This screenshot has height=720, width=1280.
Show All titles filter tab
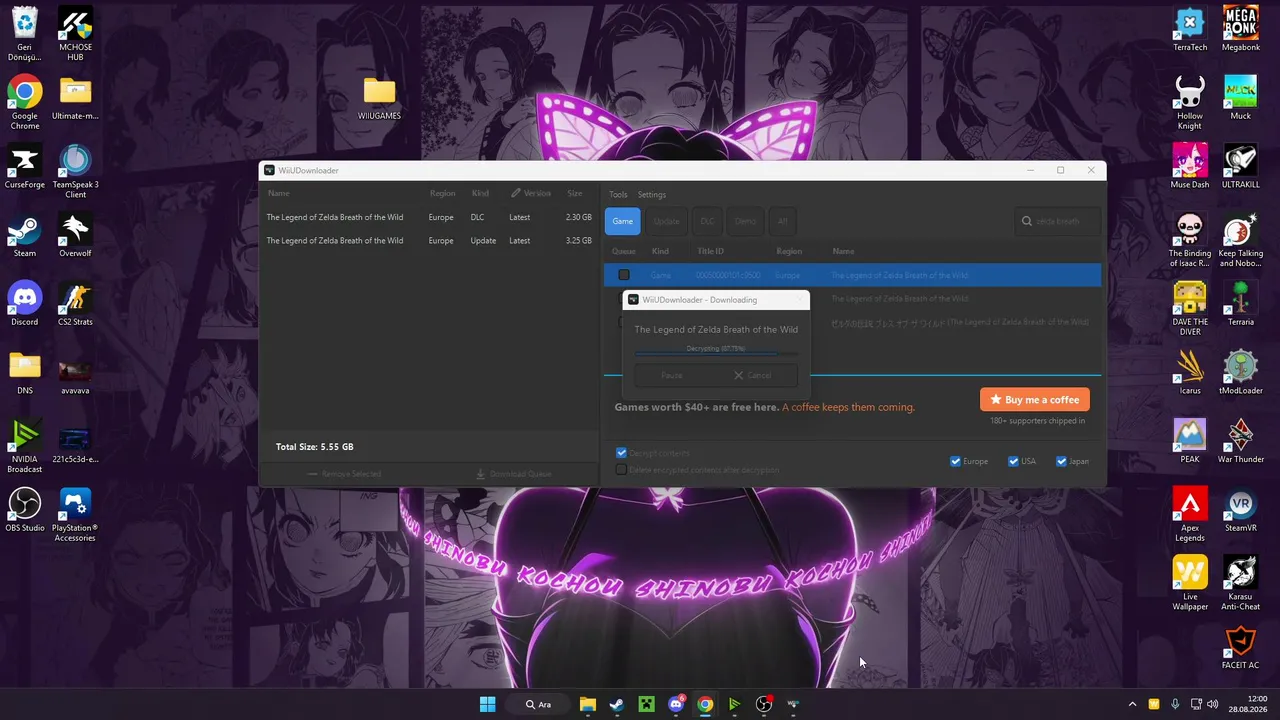pyautogui.click(x=783, y=221)
